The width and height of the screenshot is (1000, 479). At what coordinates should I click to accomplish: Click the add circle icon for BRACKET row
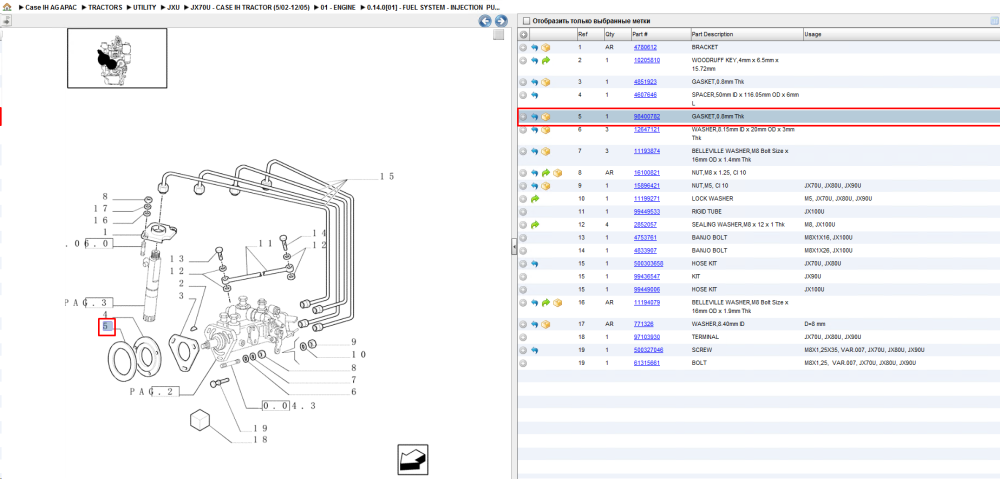point(523,47)
